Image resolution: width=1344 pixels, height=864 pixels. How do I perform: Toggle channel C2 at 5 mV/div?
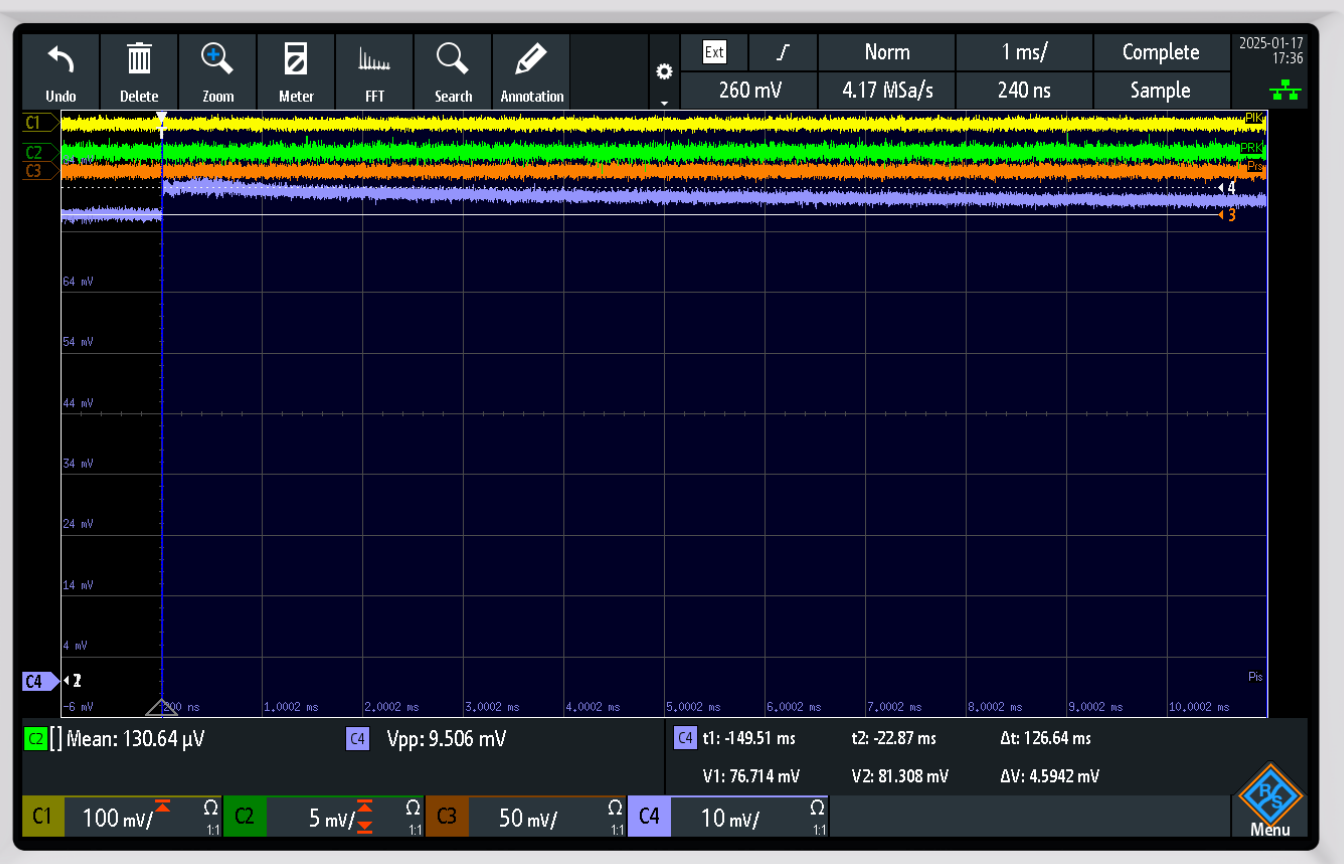323,817
